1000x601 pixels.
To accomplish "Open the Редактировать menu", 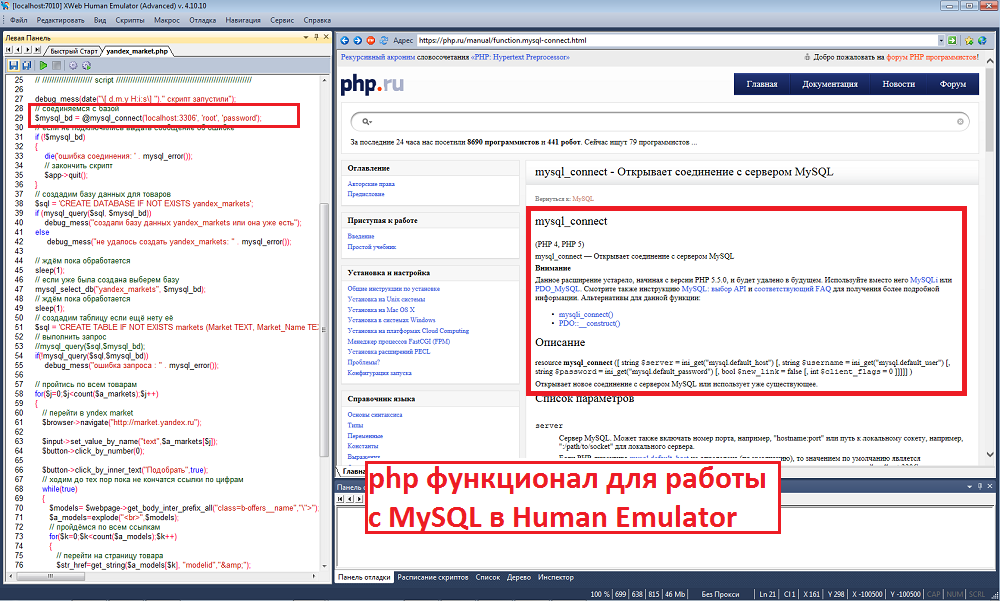I will (x=60, y=20).
